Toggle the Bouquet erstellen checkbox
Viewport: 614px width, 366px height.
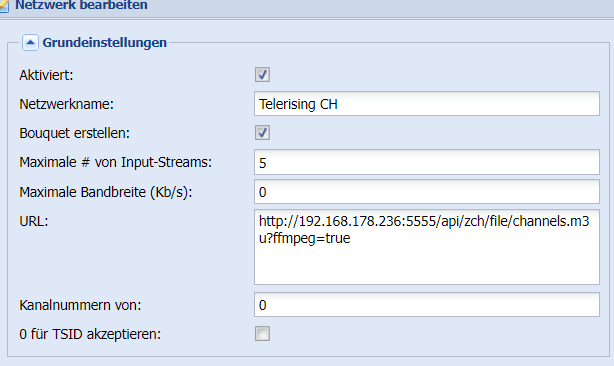click(262, 133)
